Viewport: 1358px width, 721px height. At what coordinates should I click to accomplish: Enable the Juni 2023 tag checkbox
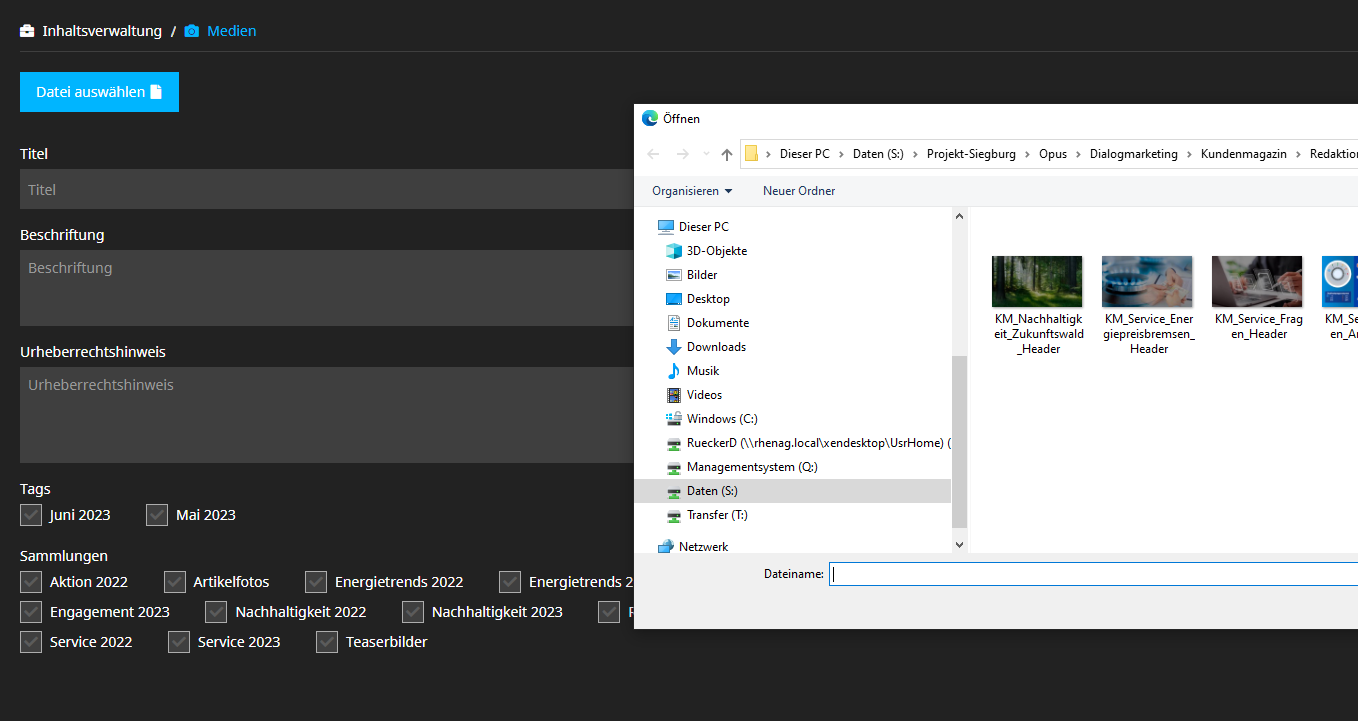31,515
